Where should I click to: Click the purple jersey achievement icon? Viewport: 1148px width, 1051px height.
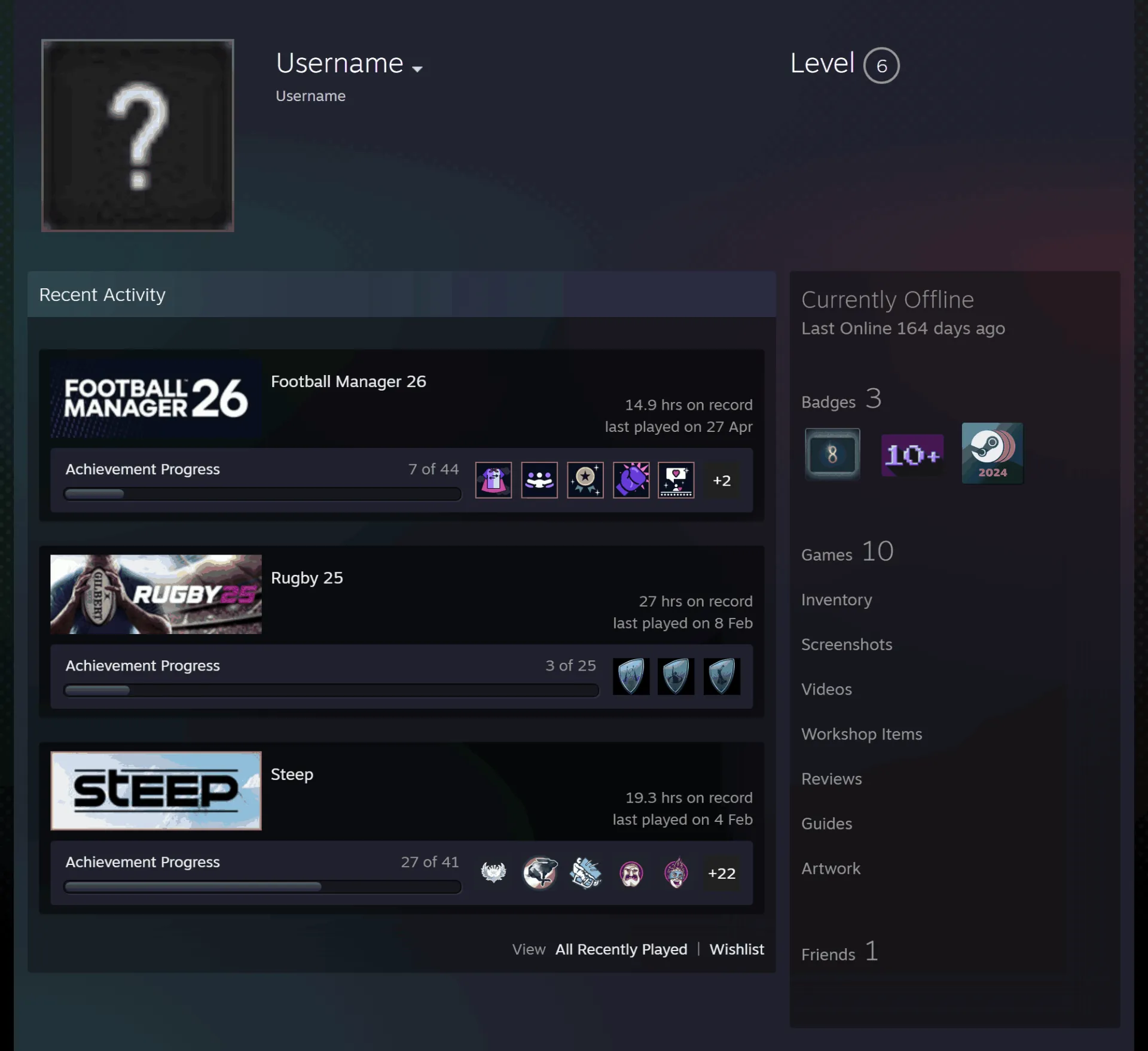pyautogui.click(x=493, y=480)
